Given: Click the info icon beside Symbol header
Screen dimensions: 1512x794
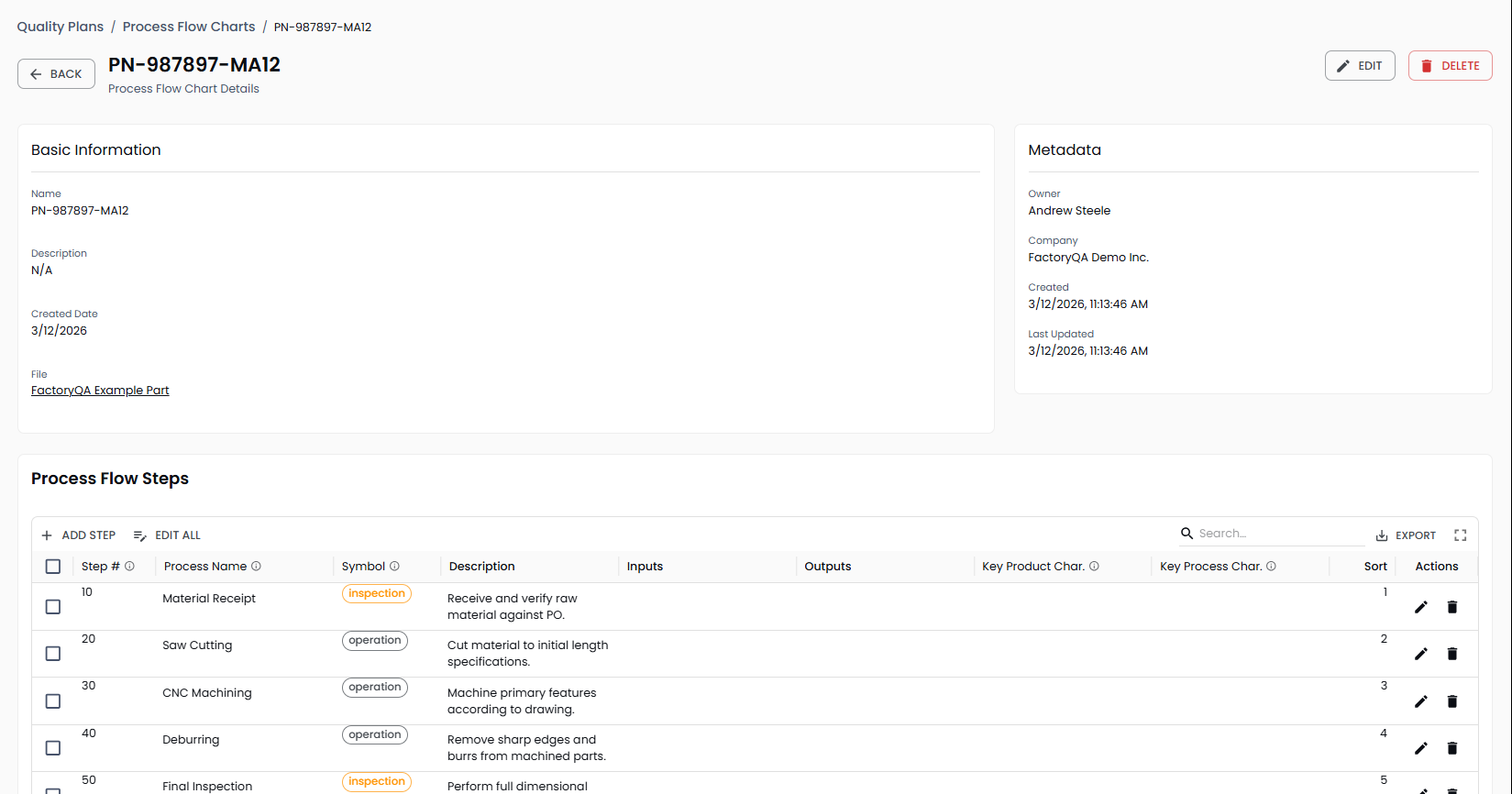Looking at the screenshot, I should (394, 567).
